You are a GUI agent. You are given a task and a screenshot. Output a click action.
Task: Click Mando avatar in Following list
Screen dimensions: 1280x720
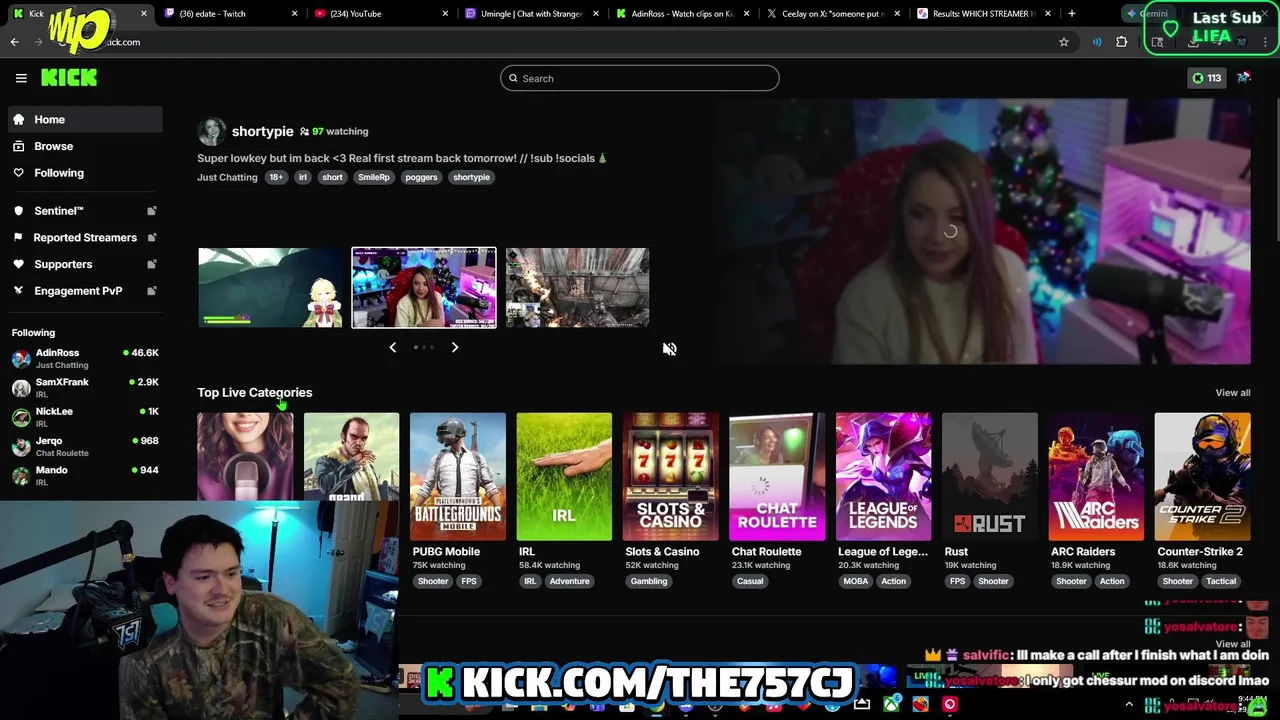pyautogui.click(x=21, y=476)
